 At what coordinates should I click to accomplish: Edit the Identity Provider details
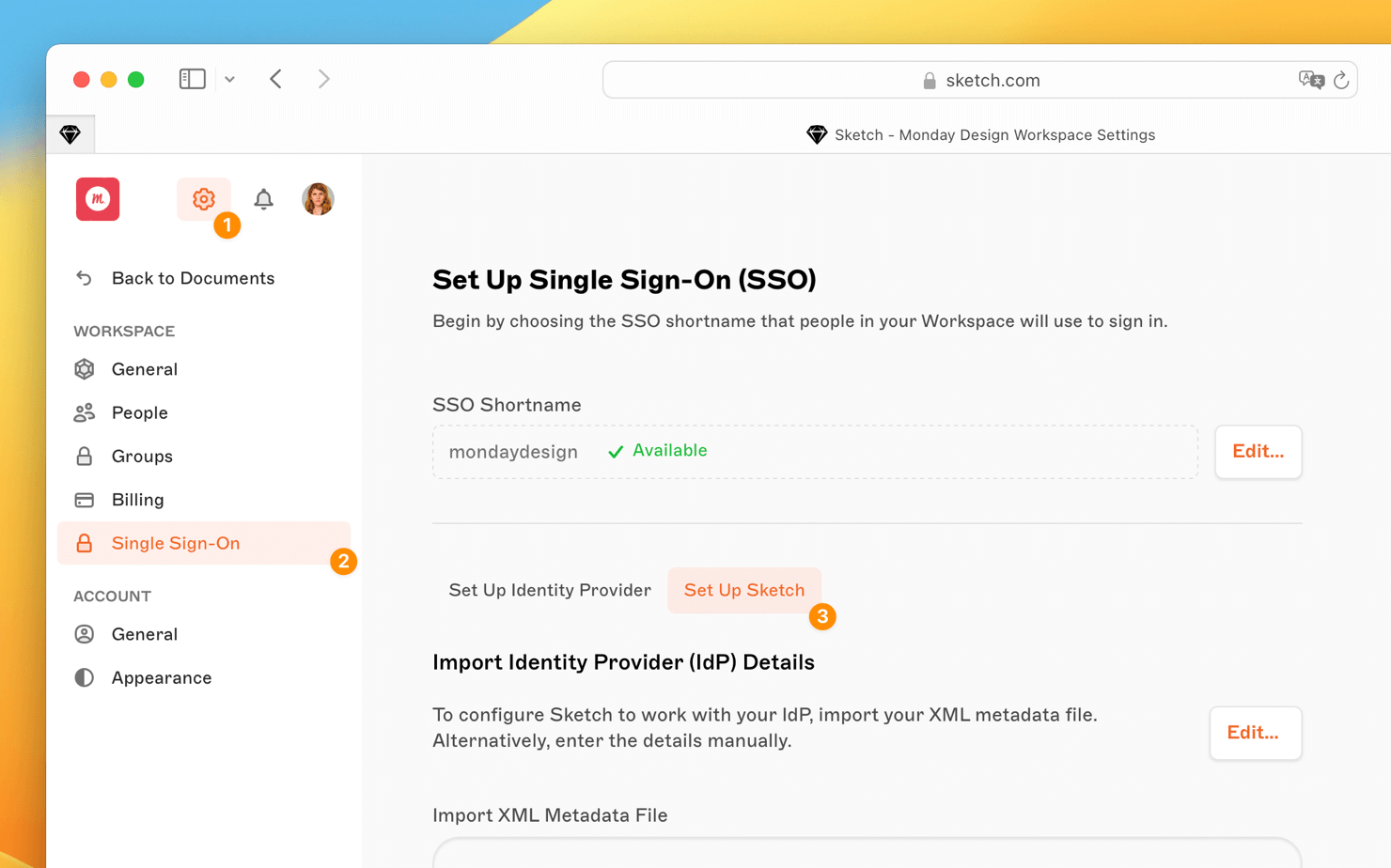(1255, 733)
